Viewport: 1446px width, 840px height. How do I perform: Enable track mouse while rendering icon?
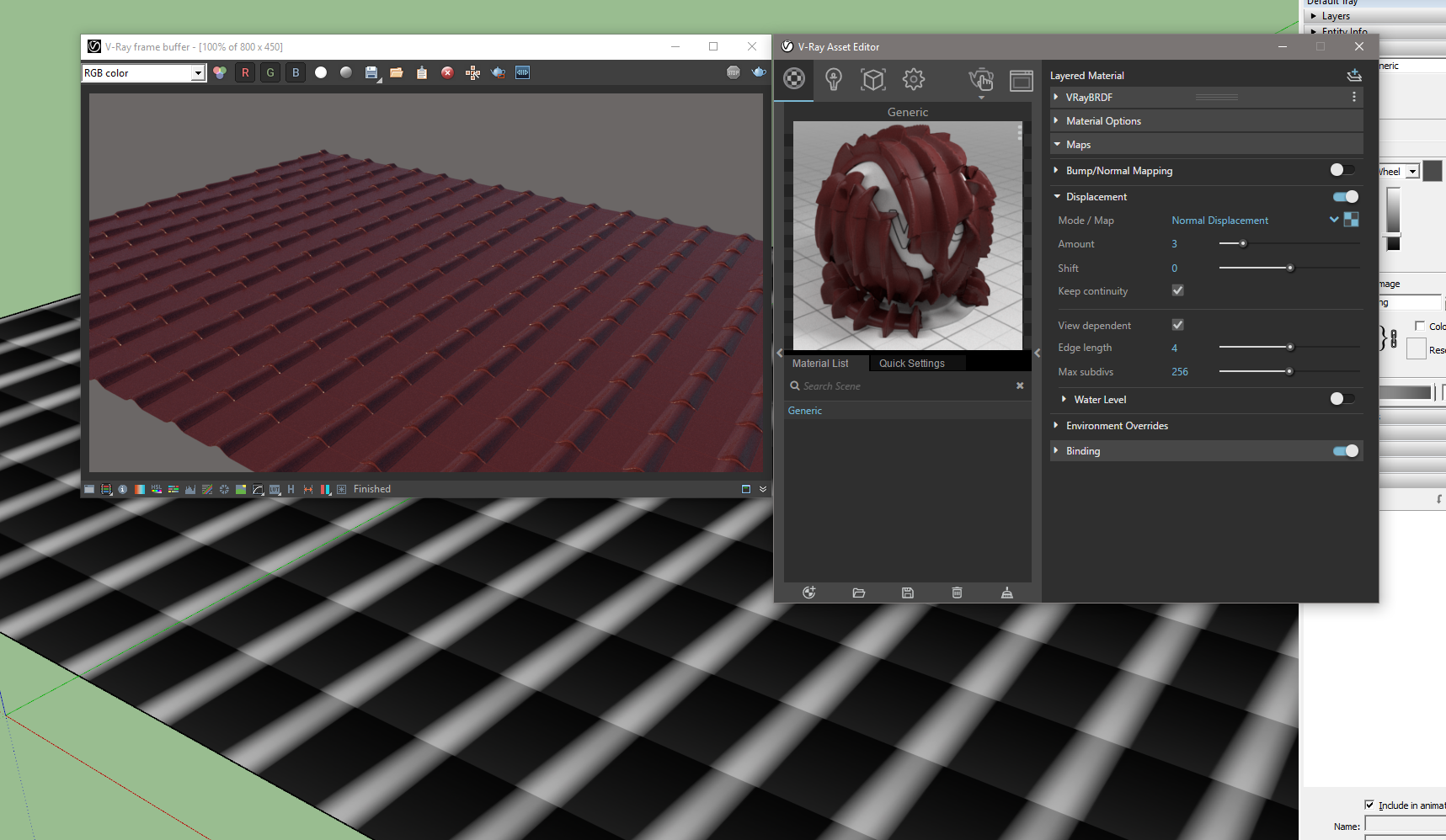[x=472, y=72]
